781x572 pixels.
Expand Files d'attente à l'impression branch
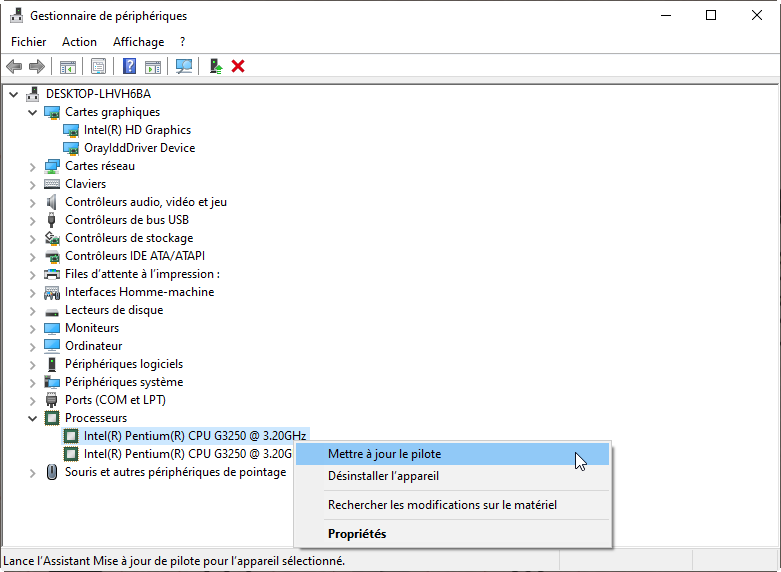click(x=32, y=274)
